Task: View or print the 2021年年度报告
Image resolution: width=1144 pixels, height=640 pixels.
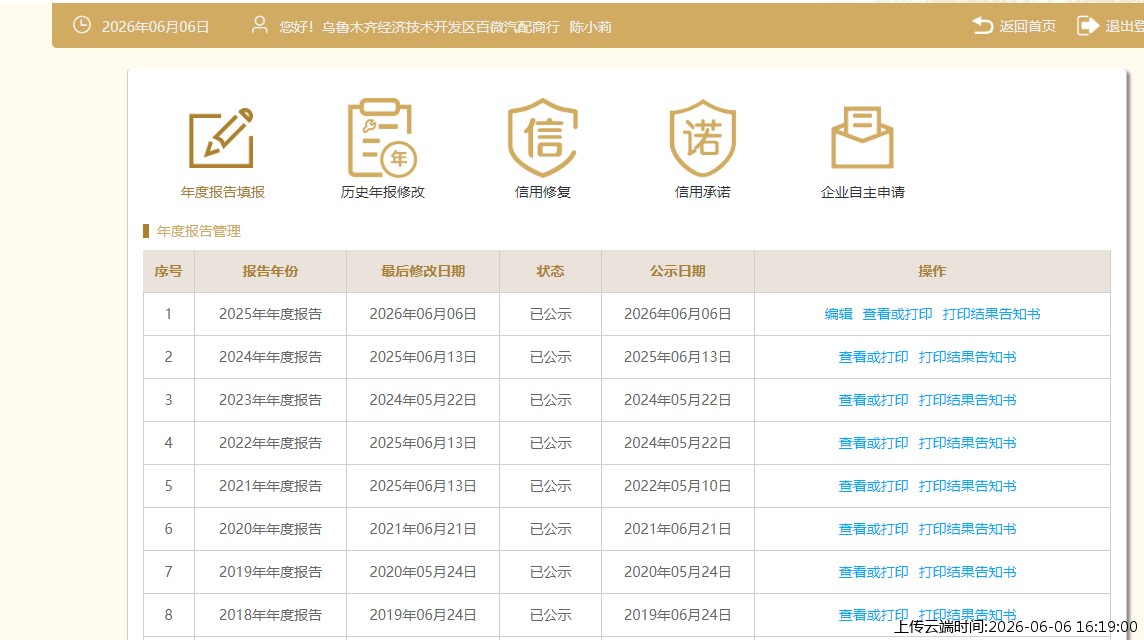Action: click(x=873, y=486)
